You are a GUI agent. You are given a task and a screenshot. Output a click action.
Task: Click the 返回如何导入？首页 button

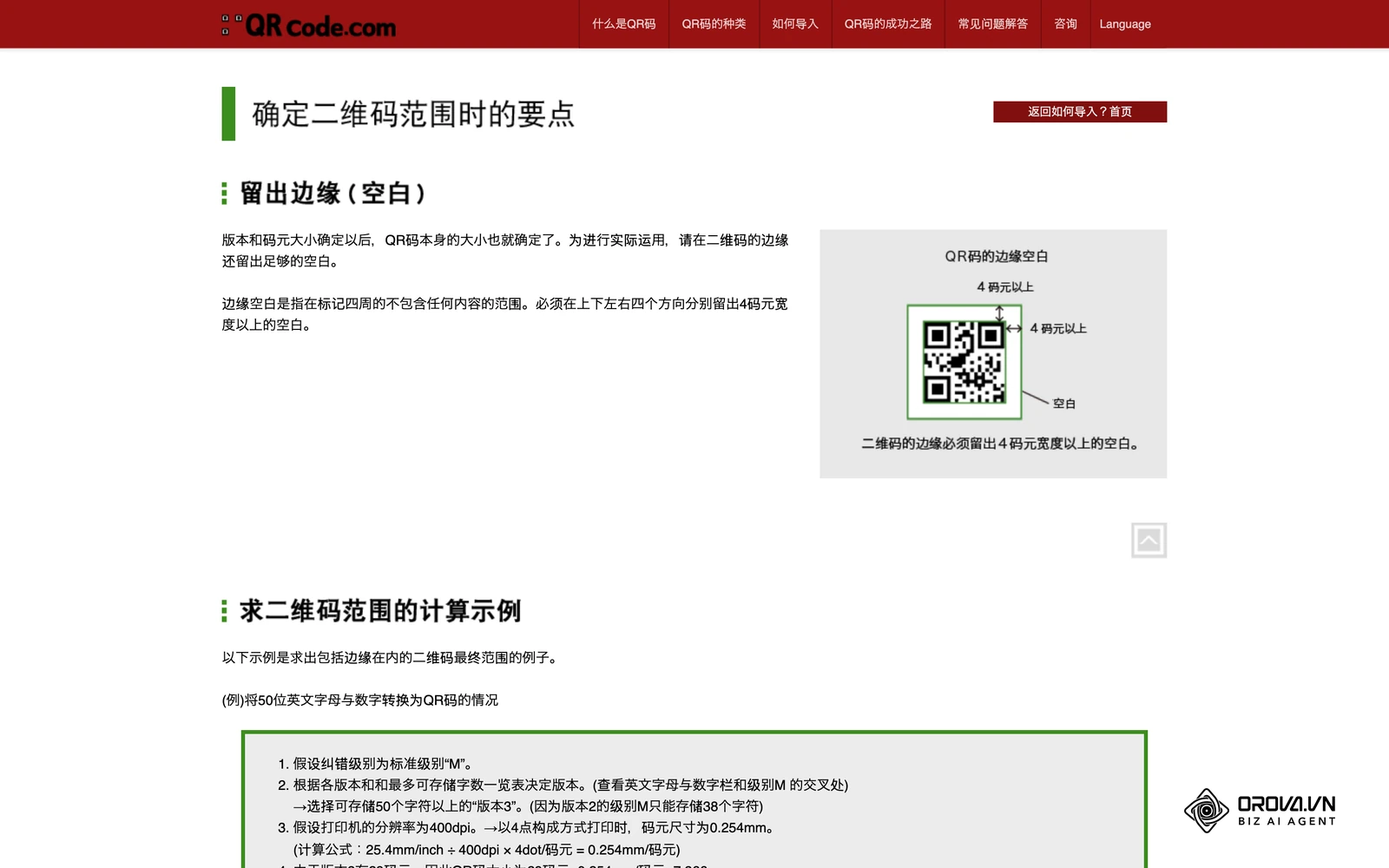(x=1080, y=112)
